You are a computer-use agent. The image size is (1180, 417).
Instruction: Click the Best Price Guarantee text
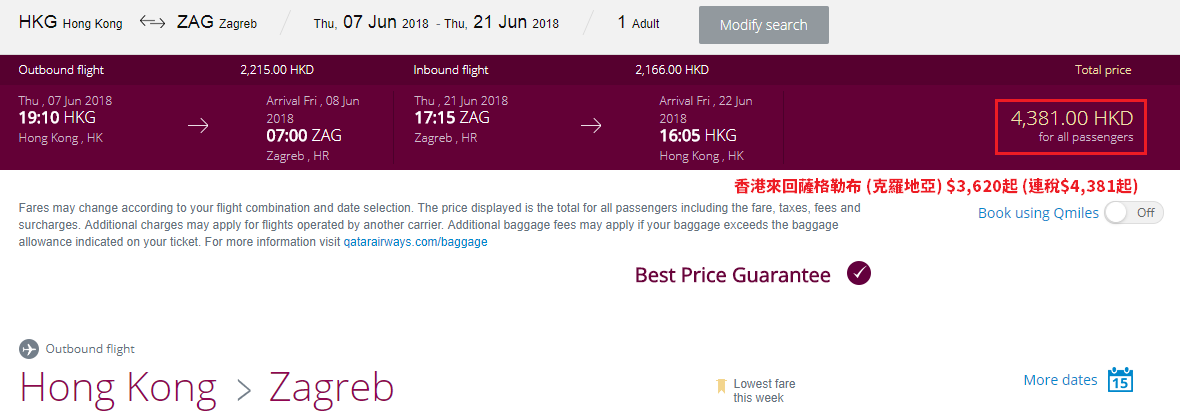[733, 275]
